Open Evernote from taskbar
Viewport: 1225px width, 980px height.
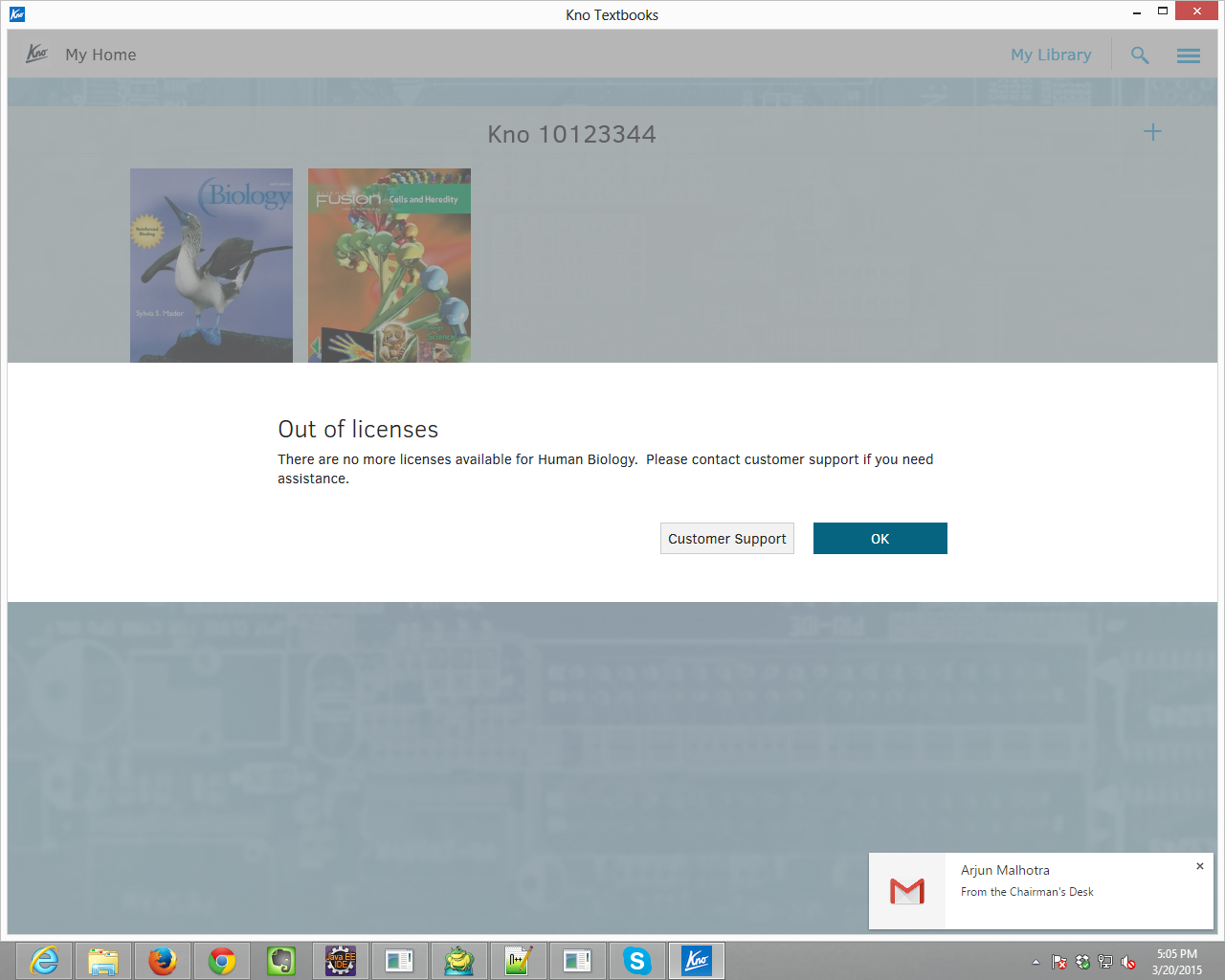point(281,961)
